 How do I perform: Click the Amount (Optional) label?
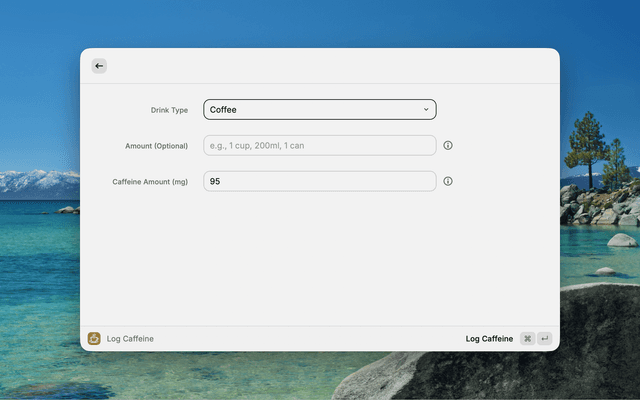(156, 146)
